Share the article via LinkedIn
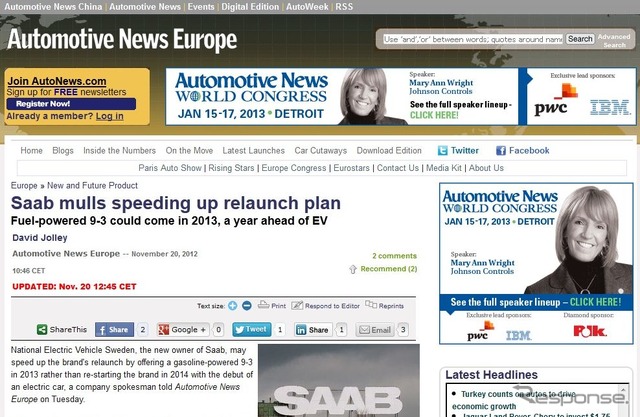Screen dimensions: 640x417 (313, 330)
